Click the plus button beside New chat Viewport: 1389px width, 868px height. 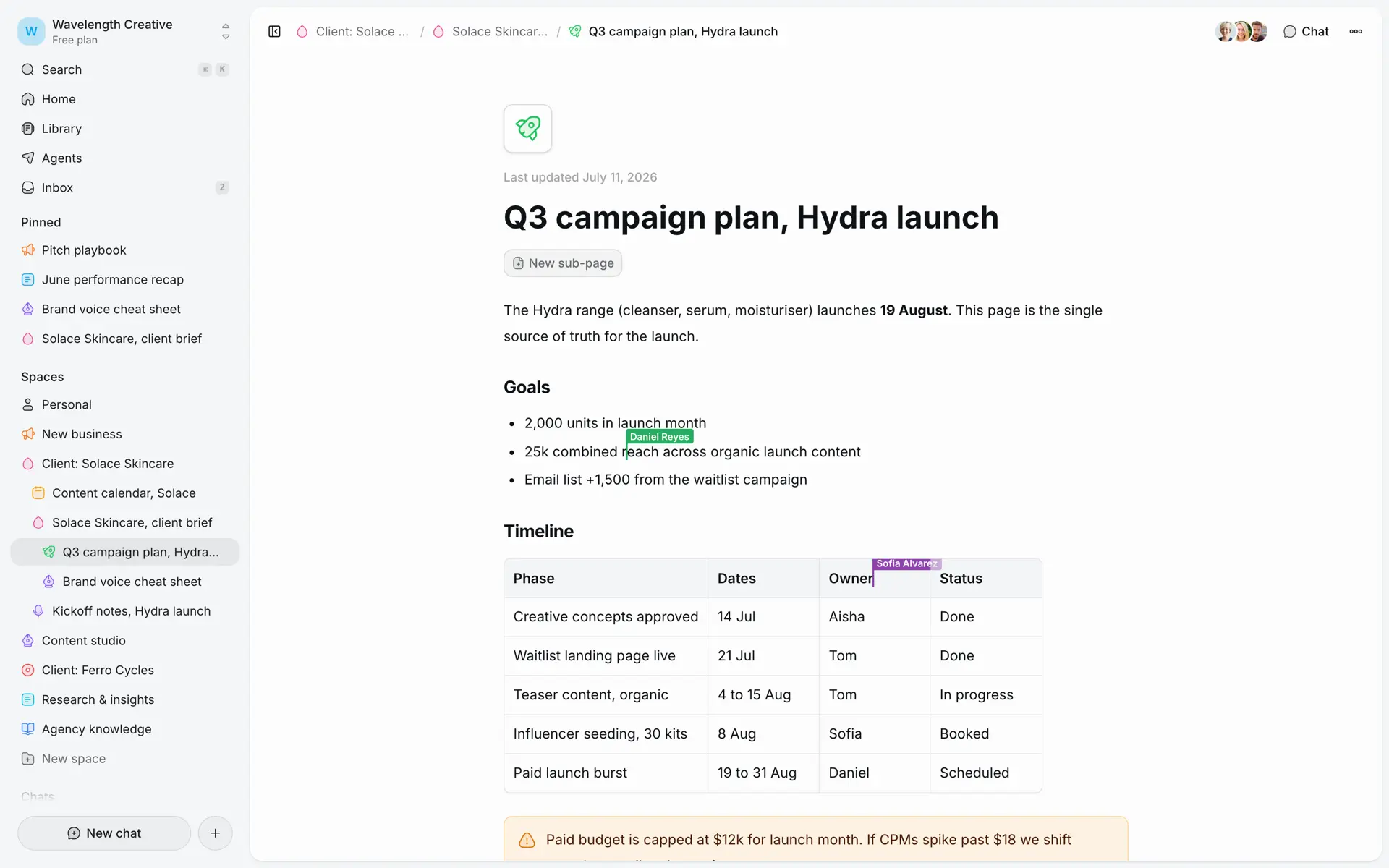(215, 833)
